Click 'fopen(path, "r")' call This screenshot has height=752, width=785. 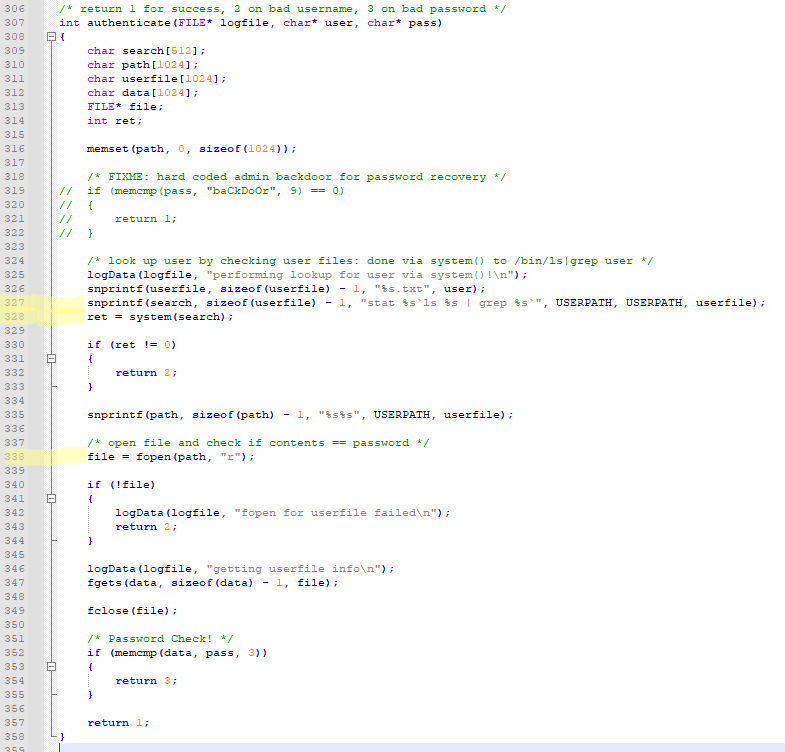click(192, 457)
